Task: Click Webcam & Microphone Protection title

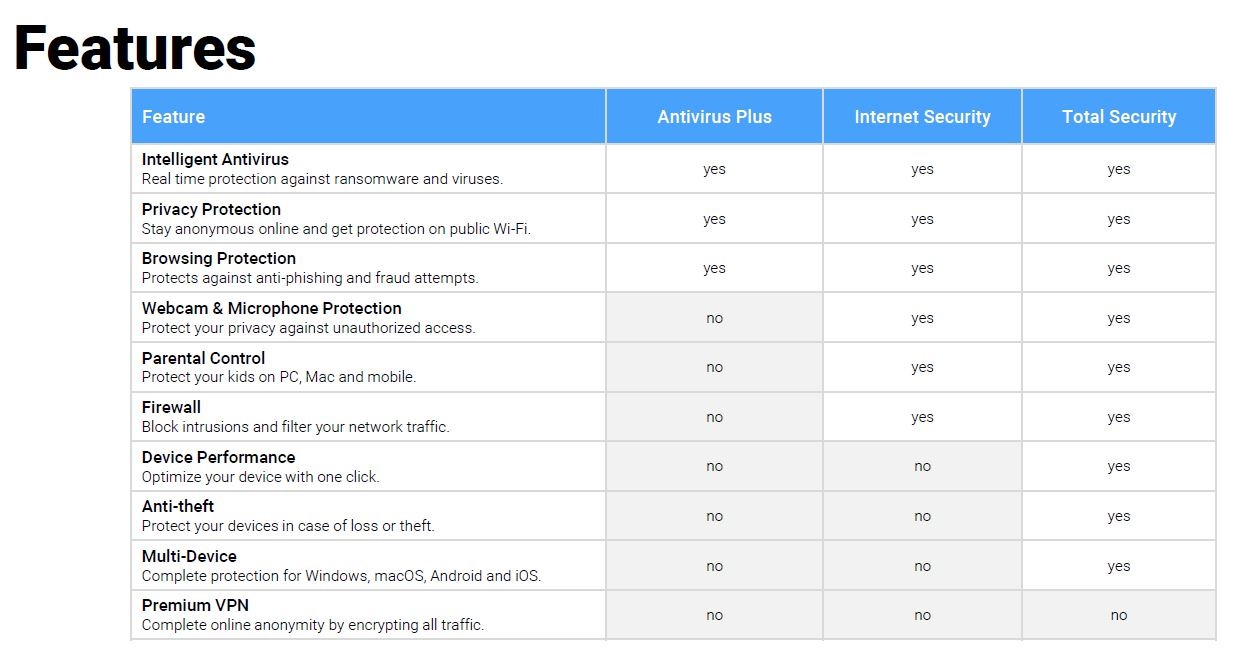Action: pyautogui.click(x=272, y=308)
